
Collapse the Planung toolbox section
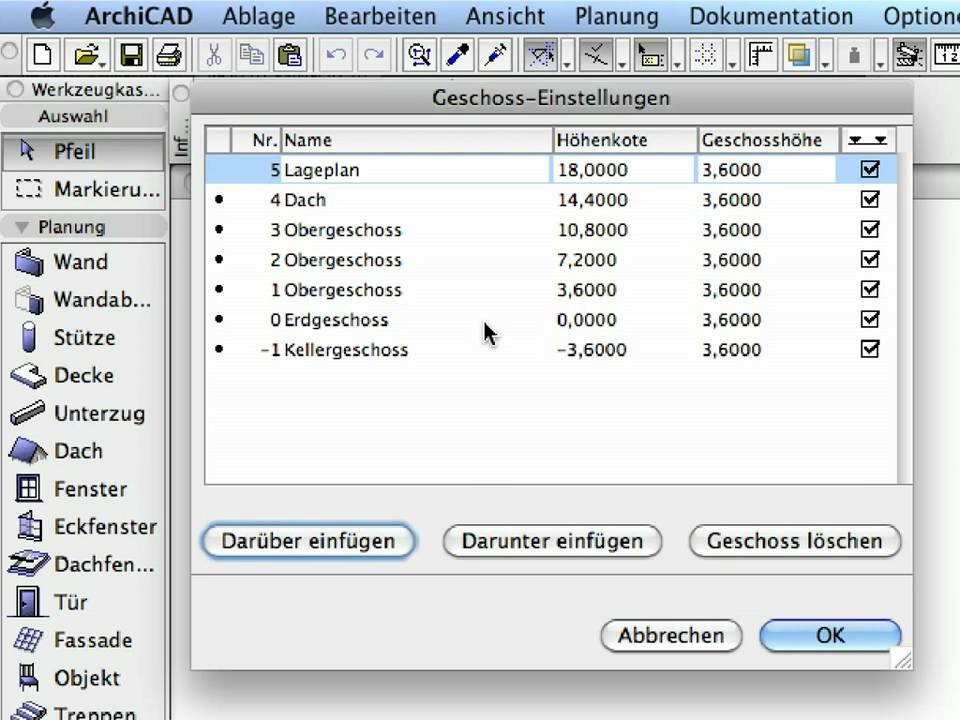22,227
